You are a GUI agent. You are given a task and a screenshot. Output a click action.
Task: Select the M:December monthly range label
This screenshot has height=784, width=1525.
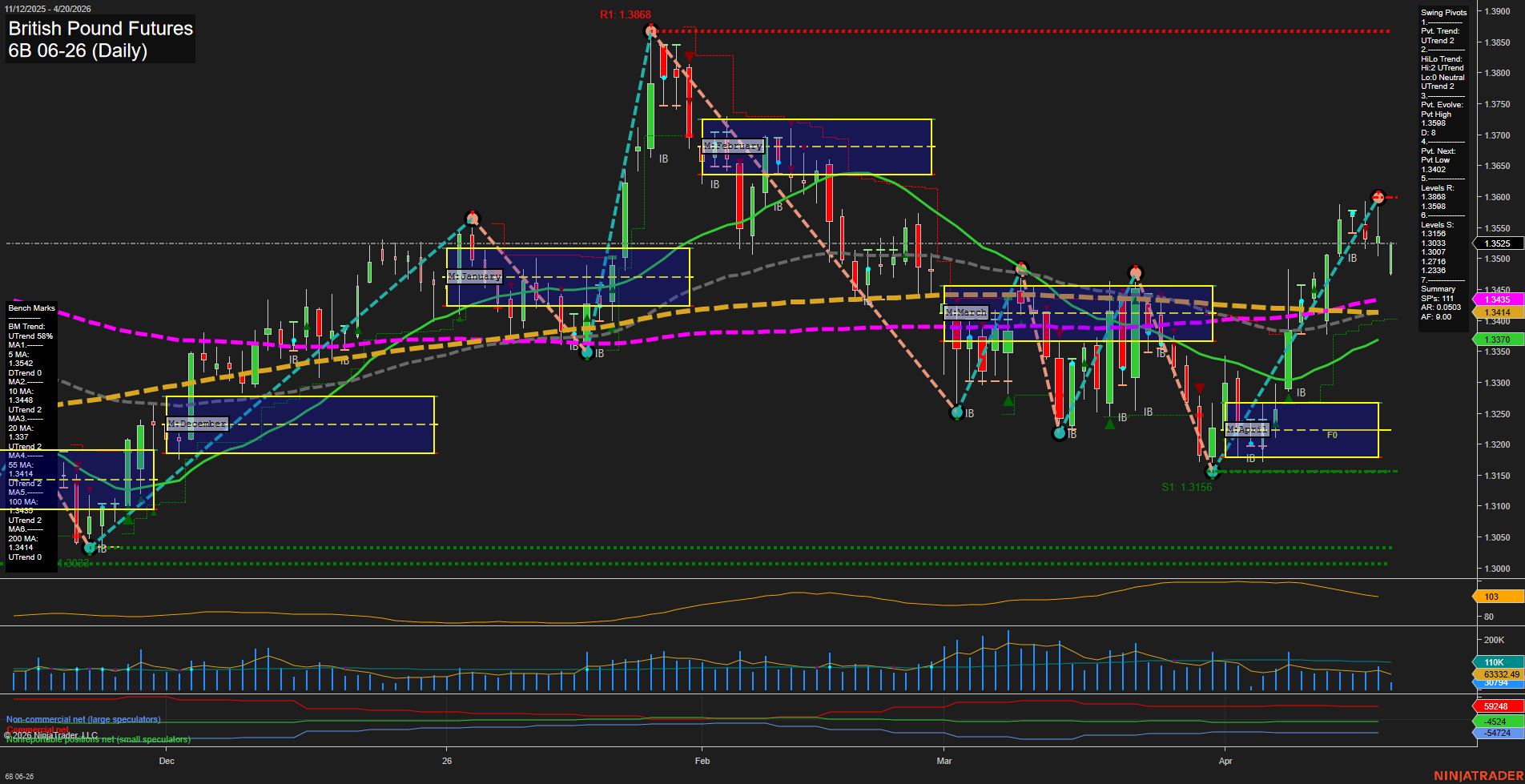pos(196,423)
